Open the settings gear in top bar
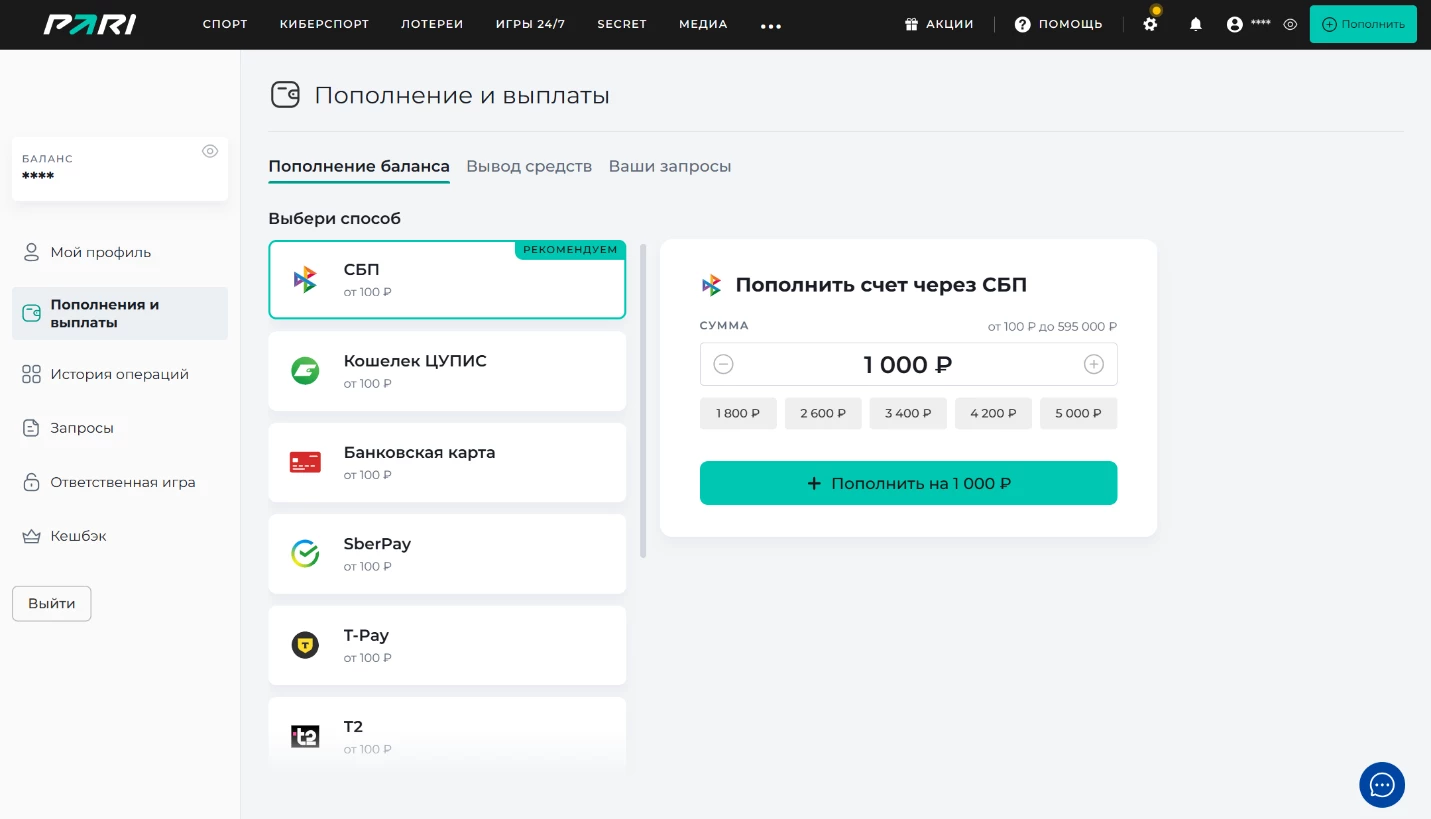The height and width of the screenshot is (819, 1431). 1150,24
